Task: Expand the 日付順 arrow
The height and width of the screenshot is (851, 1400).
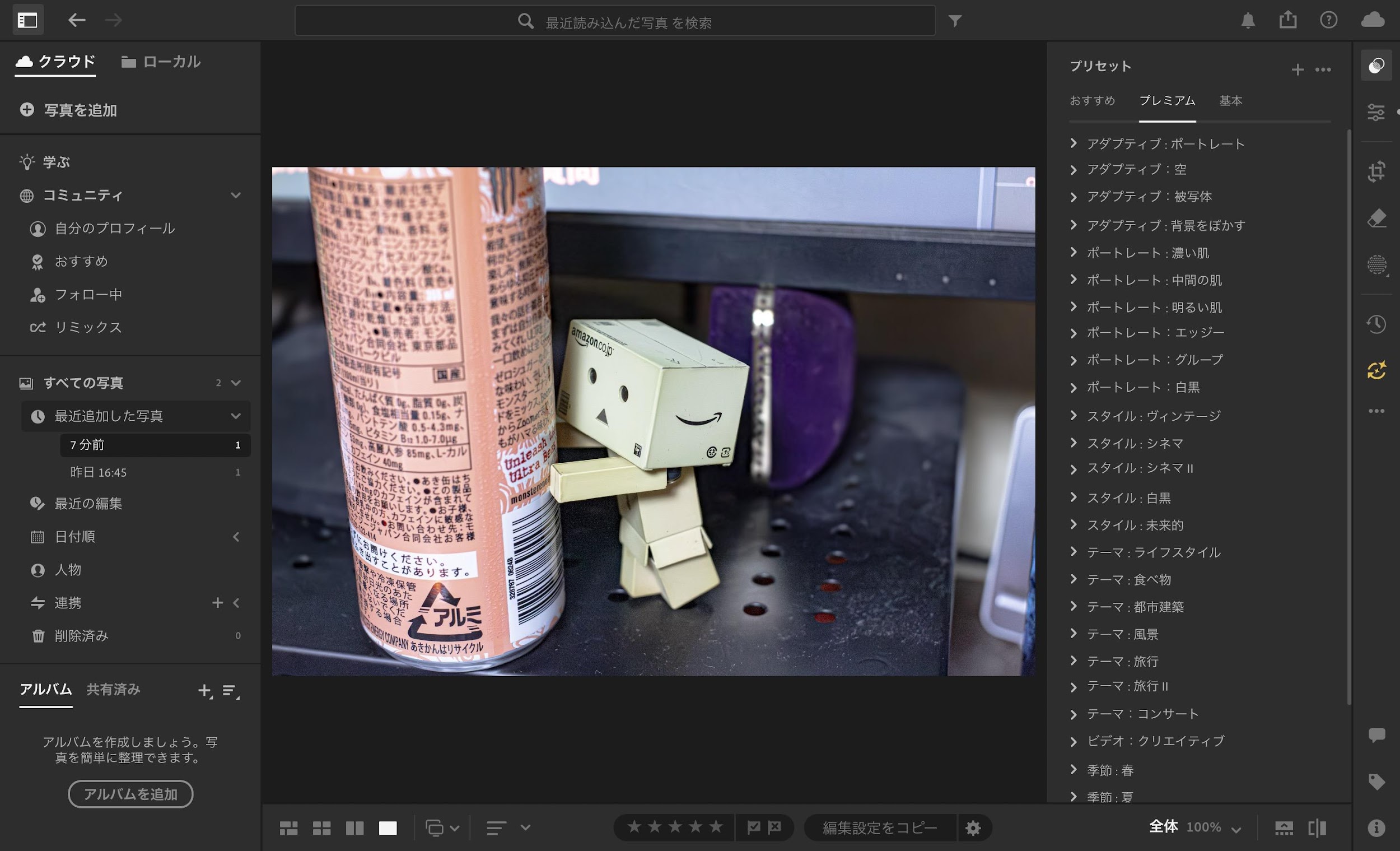Action: 236,536
